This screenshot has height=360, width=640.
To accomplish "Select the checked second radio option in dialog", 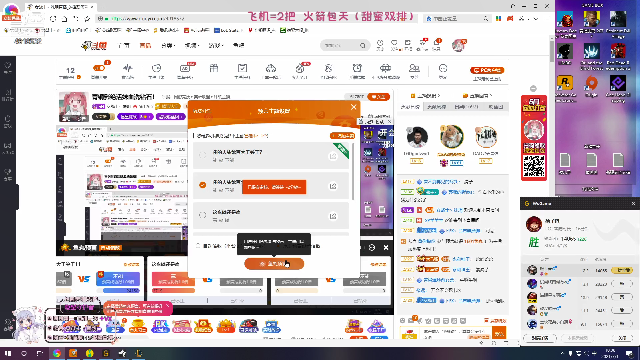I will pyautogui.click(x=202, y=185).
